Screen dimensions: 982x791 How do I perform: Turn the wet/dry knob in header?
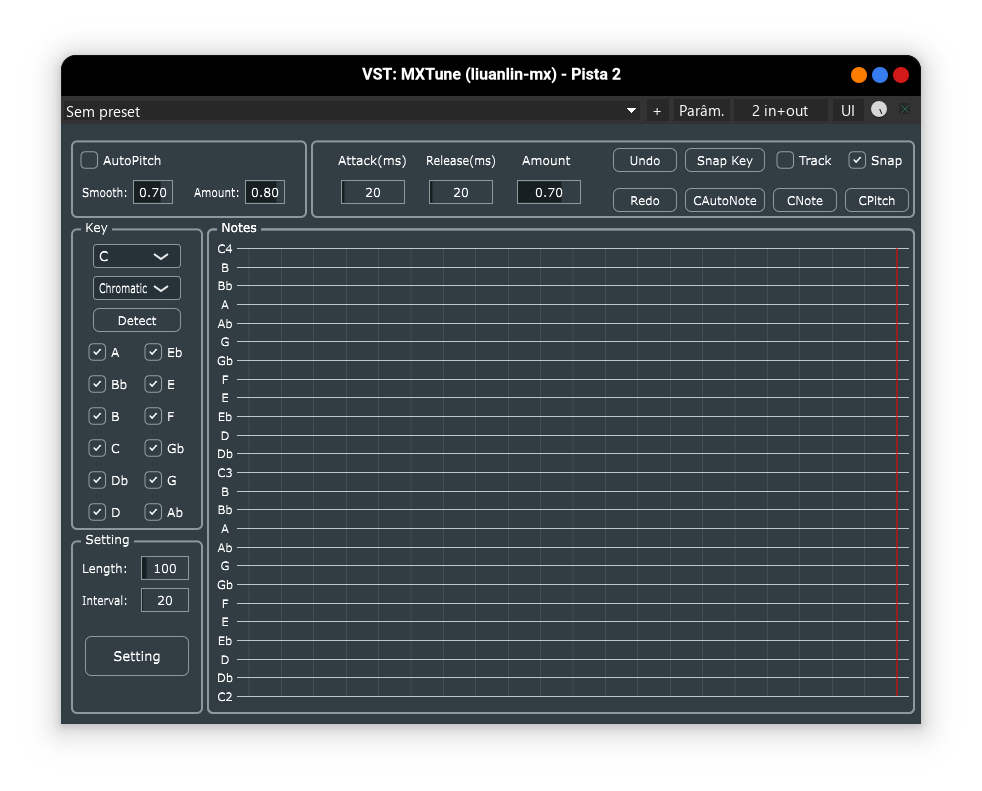point(879,110)
